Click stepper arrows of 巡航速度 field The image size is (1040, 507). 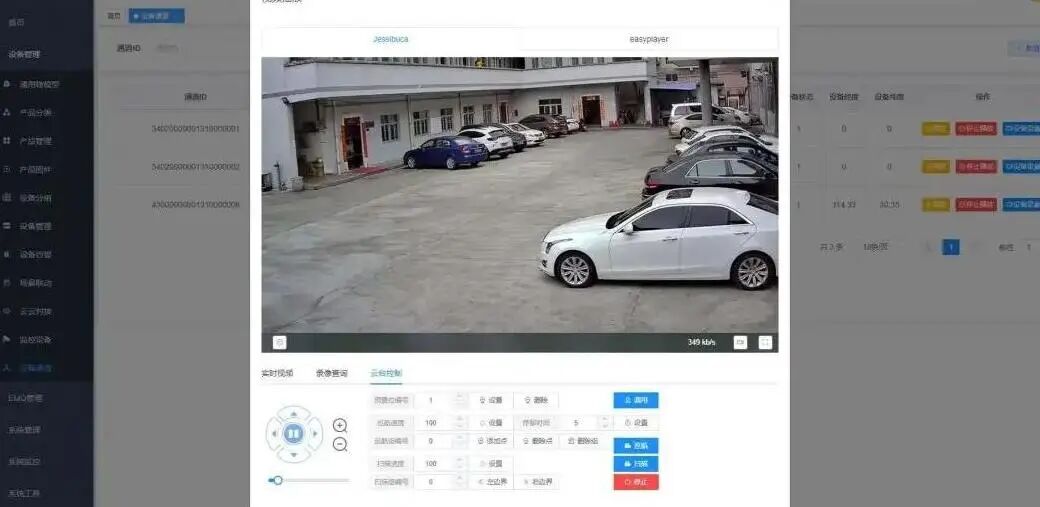tap(460, 423)
